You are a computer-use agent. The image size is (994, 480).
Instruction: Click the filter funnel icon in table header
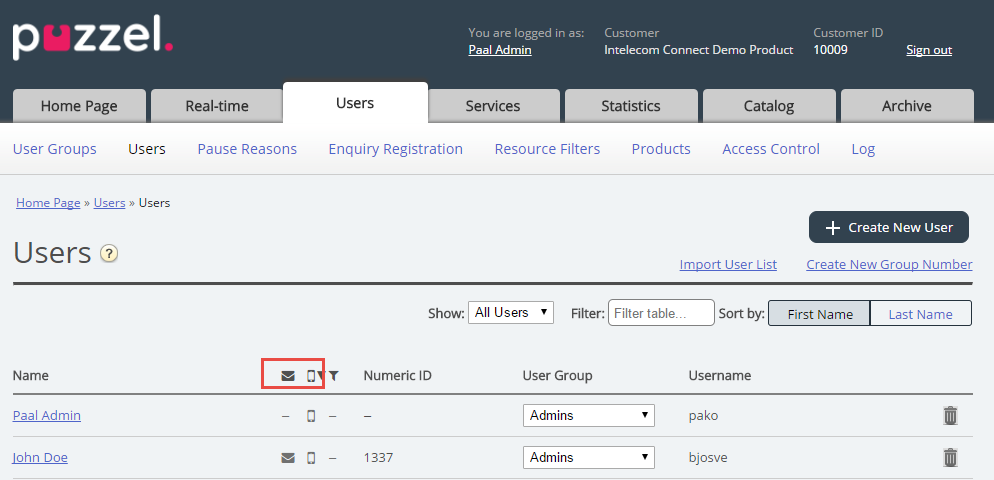334,376
